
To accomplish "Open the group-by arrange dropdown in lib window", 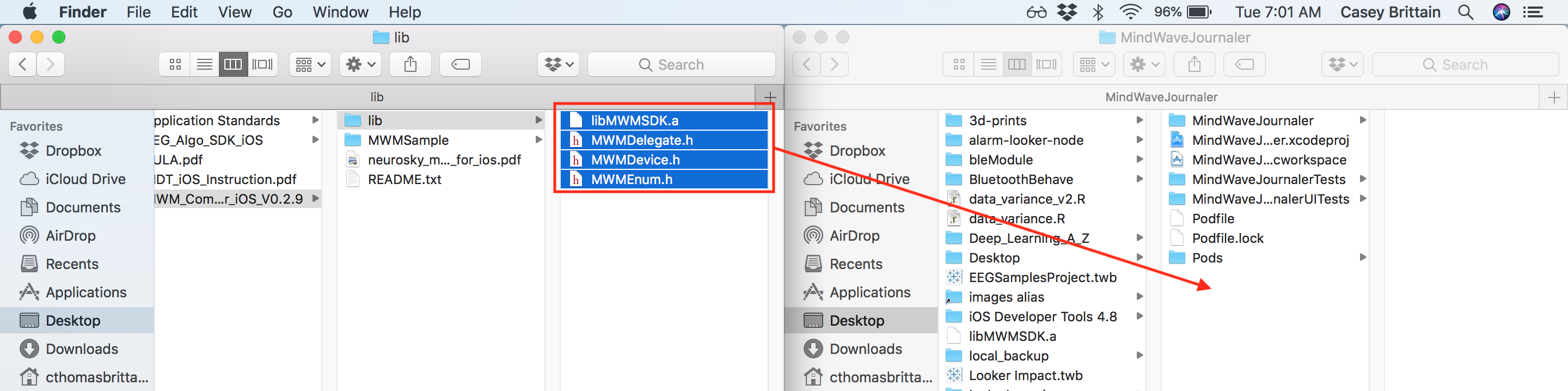I will point(310,65).
